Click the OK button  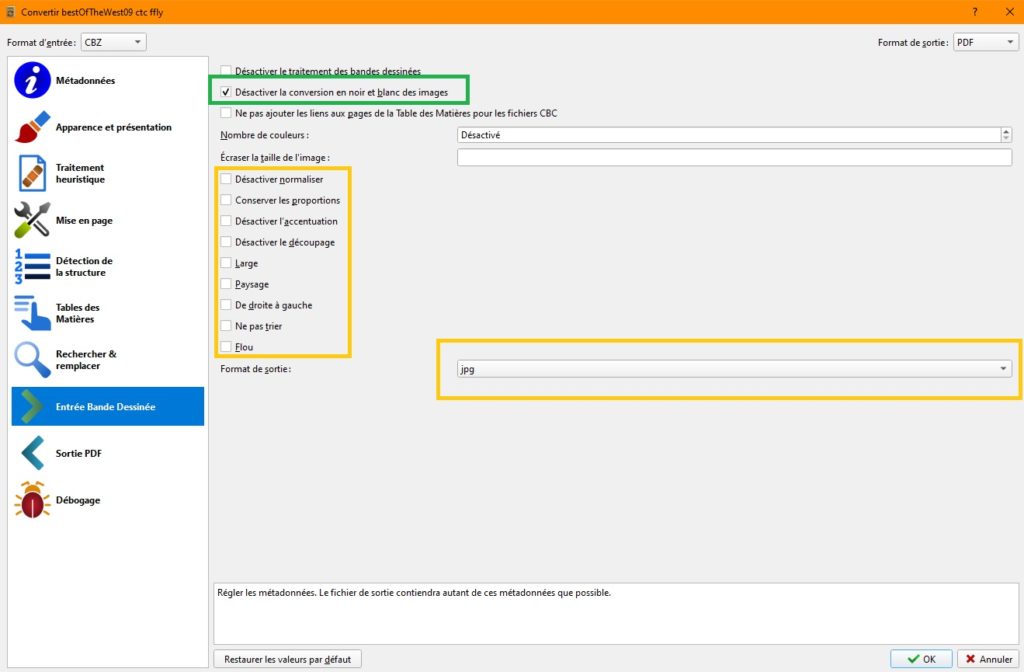[921, 659]
